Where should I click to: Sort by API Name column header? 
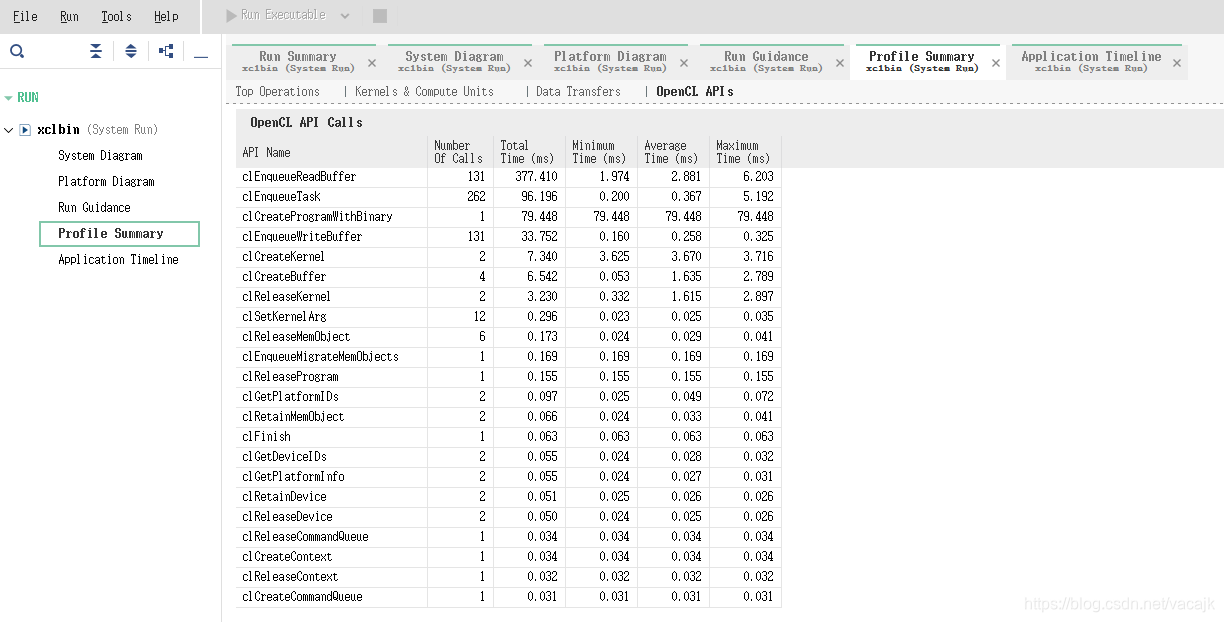pyautogui.click(x=331, y=152)
